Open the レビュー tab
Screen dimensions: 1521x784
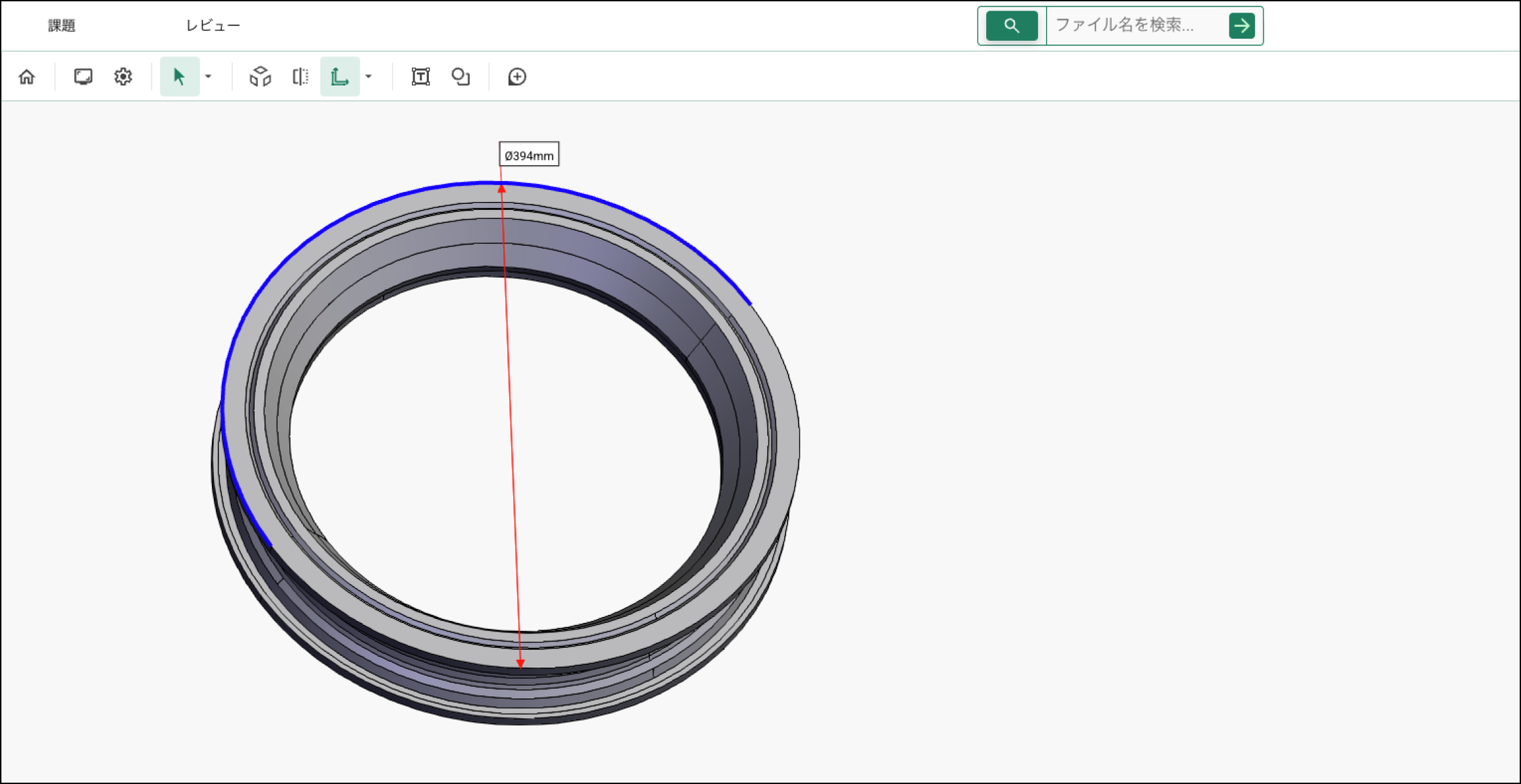click(212, 26)
